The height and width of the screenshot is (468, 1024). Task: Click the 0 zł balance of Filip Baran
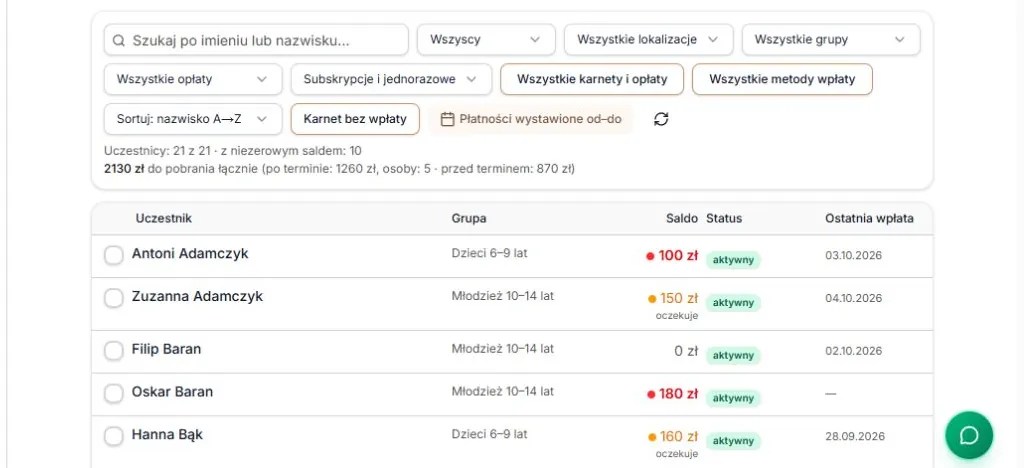(x=686, y=351)
